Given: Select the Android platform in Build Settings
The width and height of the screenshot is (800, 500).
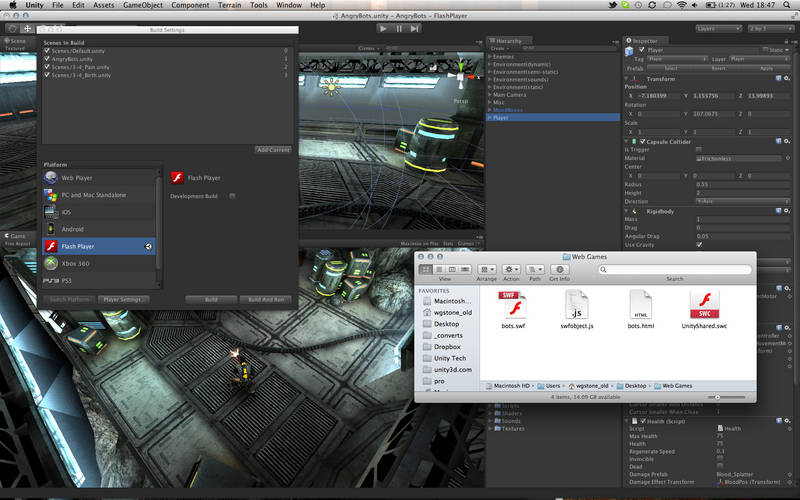Looking at the screenshot, I should point(98,229).
